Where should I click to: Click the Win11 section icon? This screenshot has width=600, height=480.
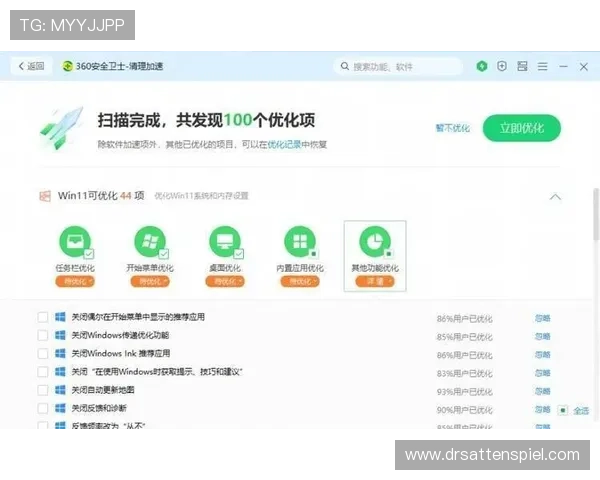(45, 196)
